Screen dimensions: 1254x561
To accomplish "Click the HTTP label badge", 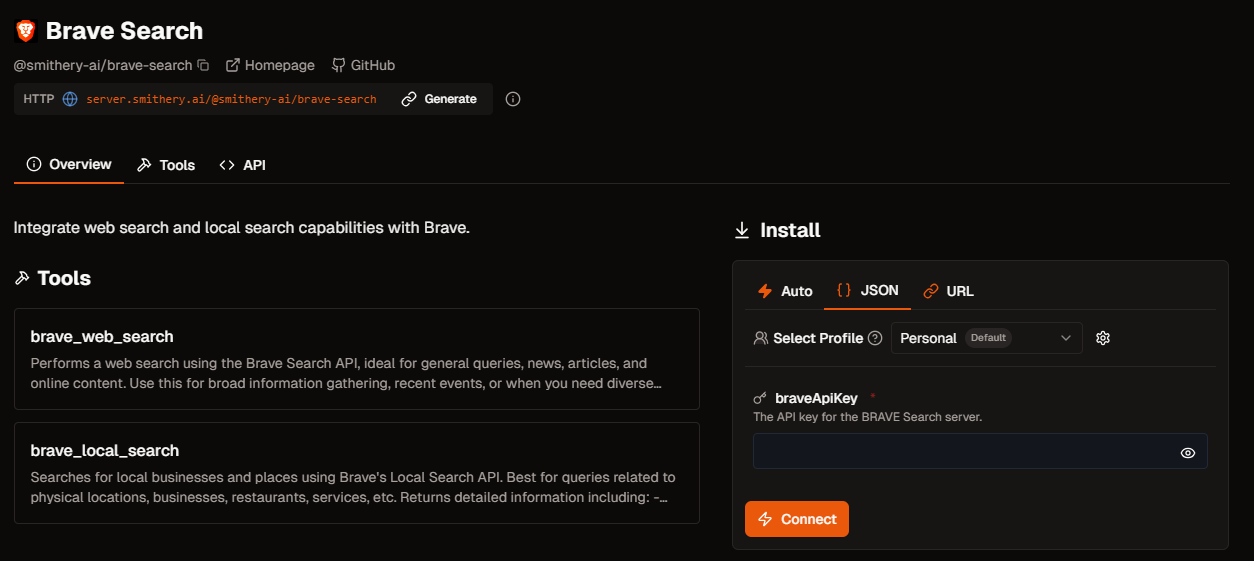I will [x=39, y=99].
